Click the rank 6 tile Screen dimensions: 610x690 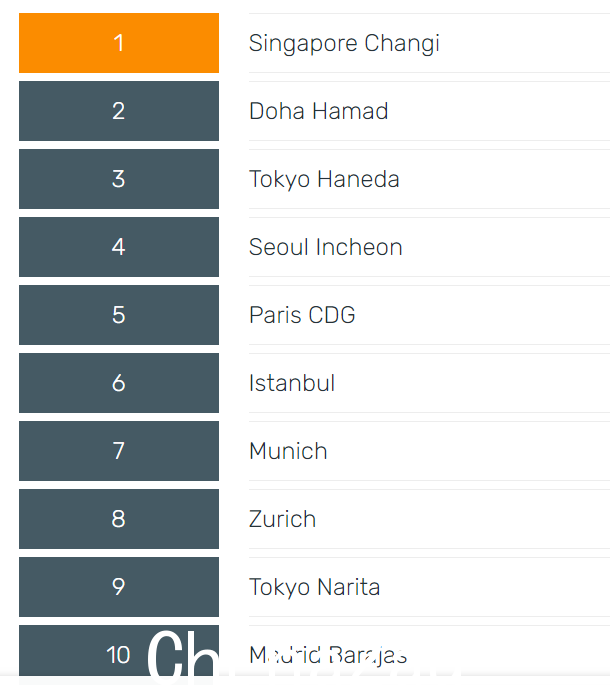pos(119,383)
